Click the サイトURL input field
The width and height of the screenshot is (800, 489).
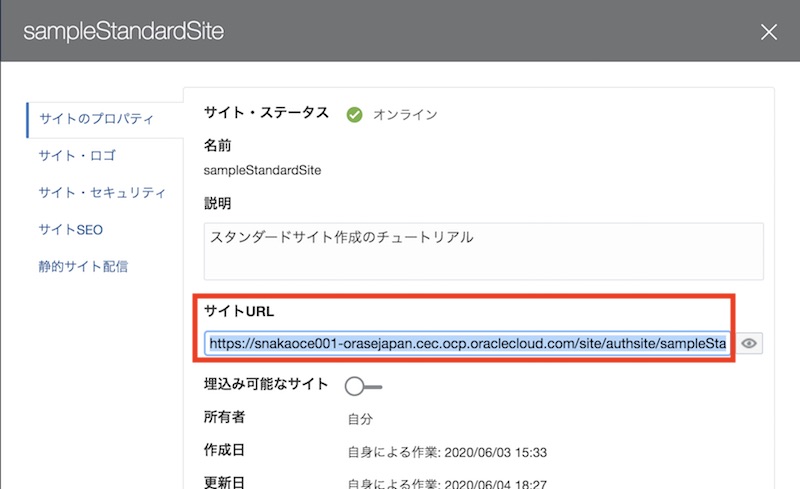click(x=468, y=344)
